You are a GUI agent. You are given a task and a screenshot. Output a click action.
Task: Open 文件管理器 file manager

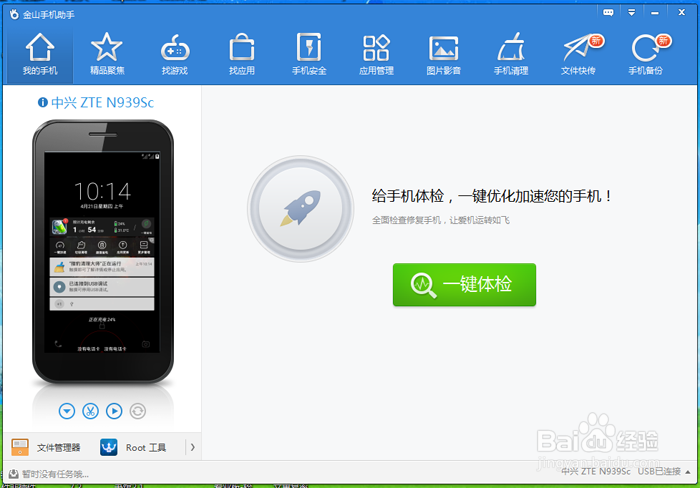[x=46, y=447]
